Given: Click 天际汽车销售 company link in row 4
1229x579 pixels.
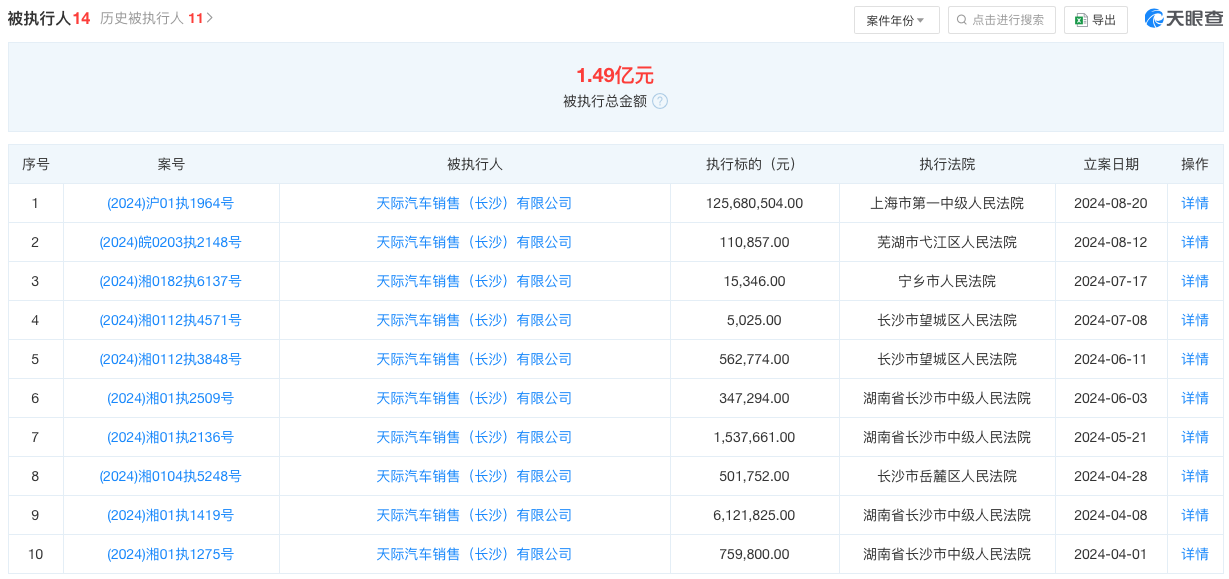Looking at the screenshot, I should pyautogui.click(x=474, y=320).
